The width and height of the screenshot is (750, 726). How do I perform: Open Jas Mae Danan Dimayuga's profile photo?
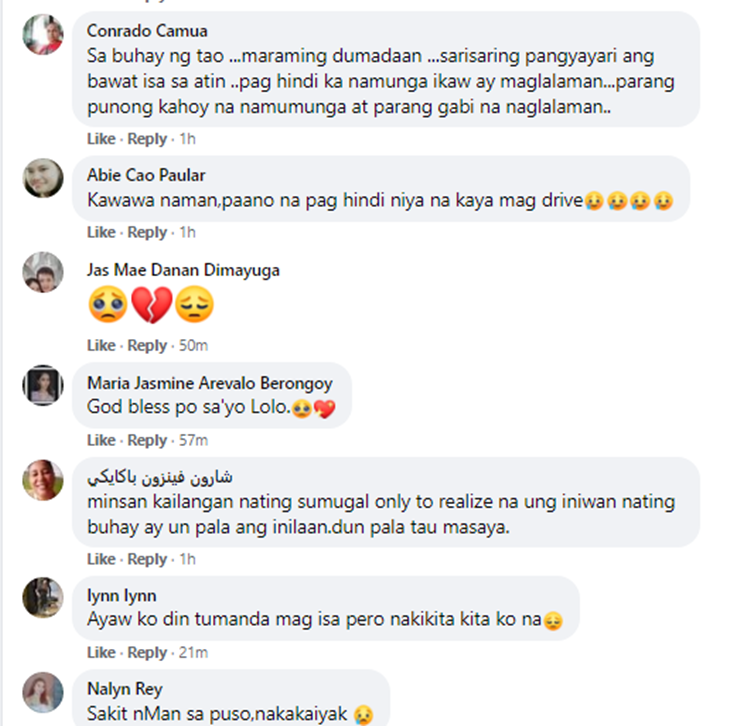43,272
